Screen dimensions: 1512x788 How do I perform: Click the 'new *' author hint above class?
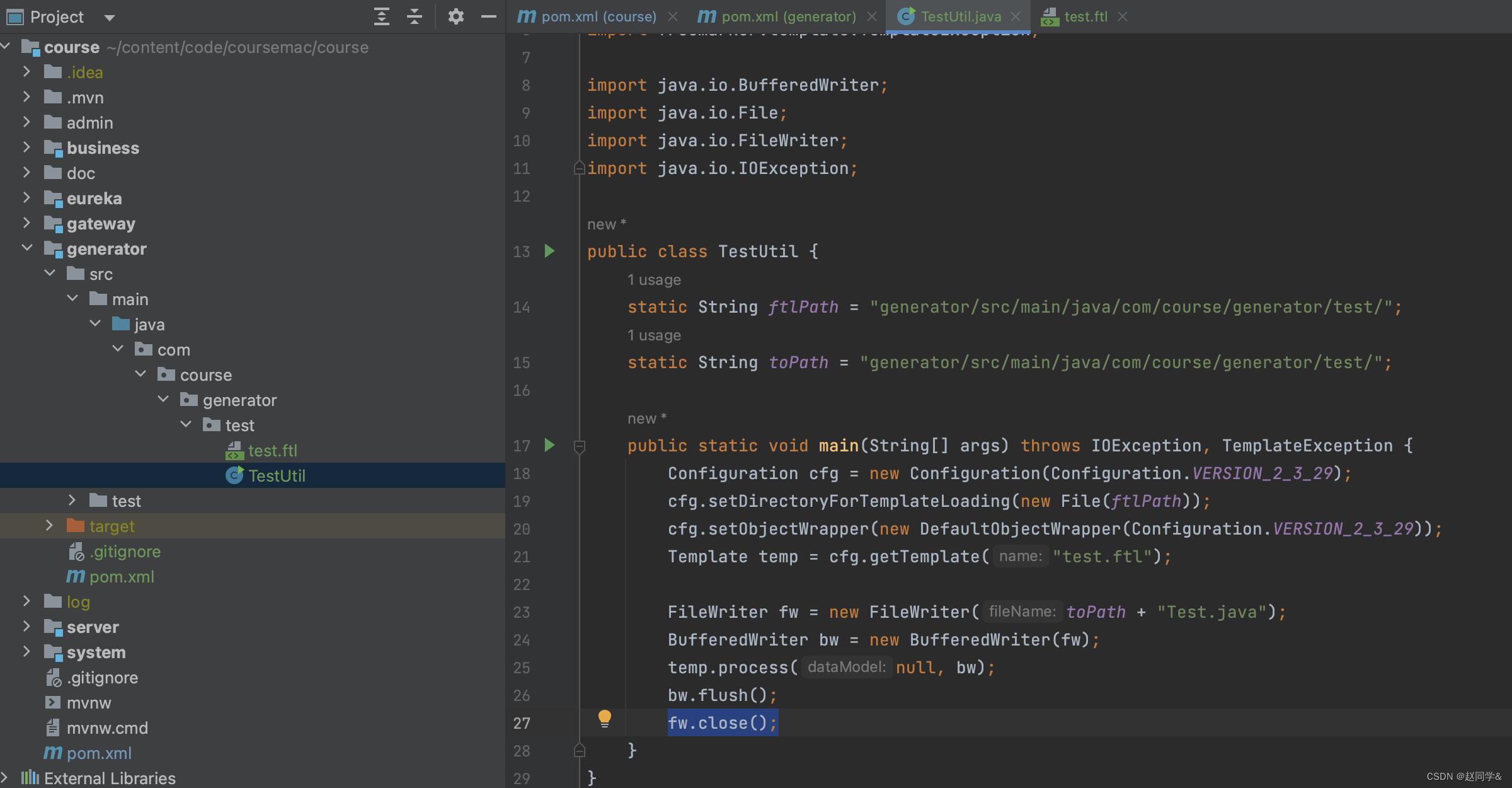pyautogui.click(x=606, y=224)
